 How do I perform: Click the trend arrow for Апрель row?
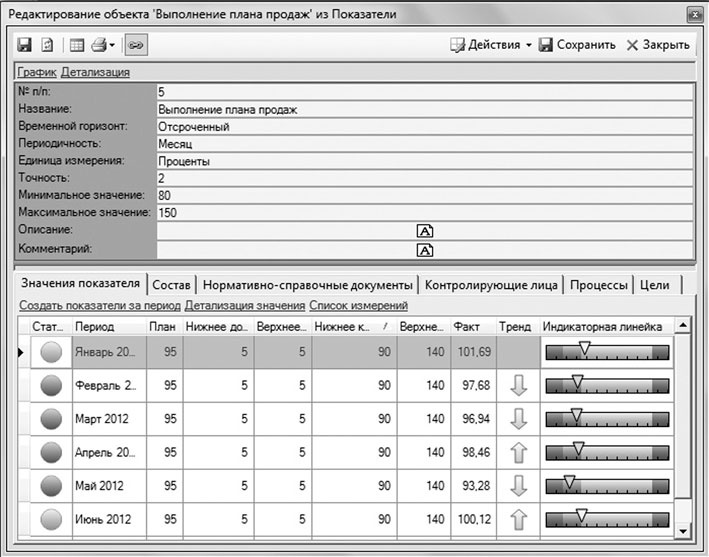pyautogui.click(x=518, y=452)
